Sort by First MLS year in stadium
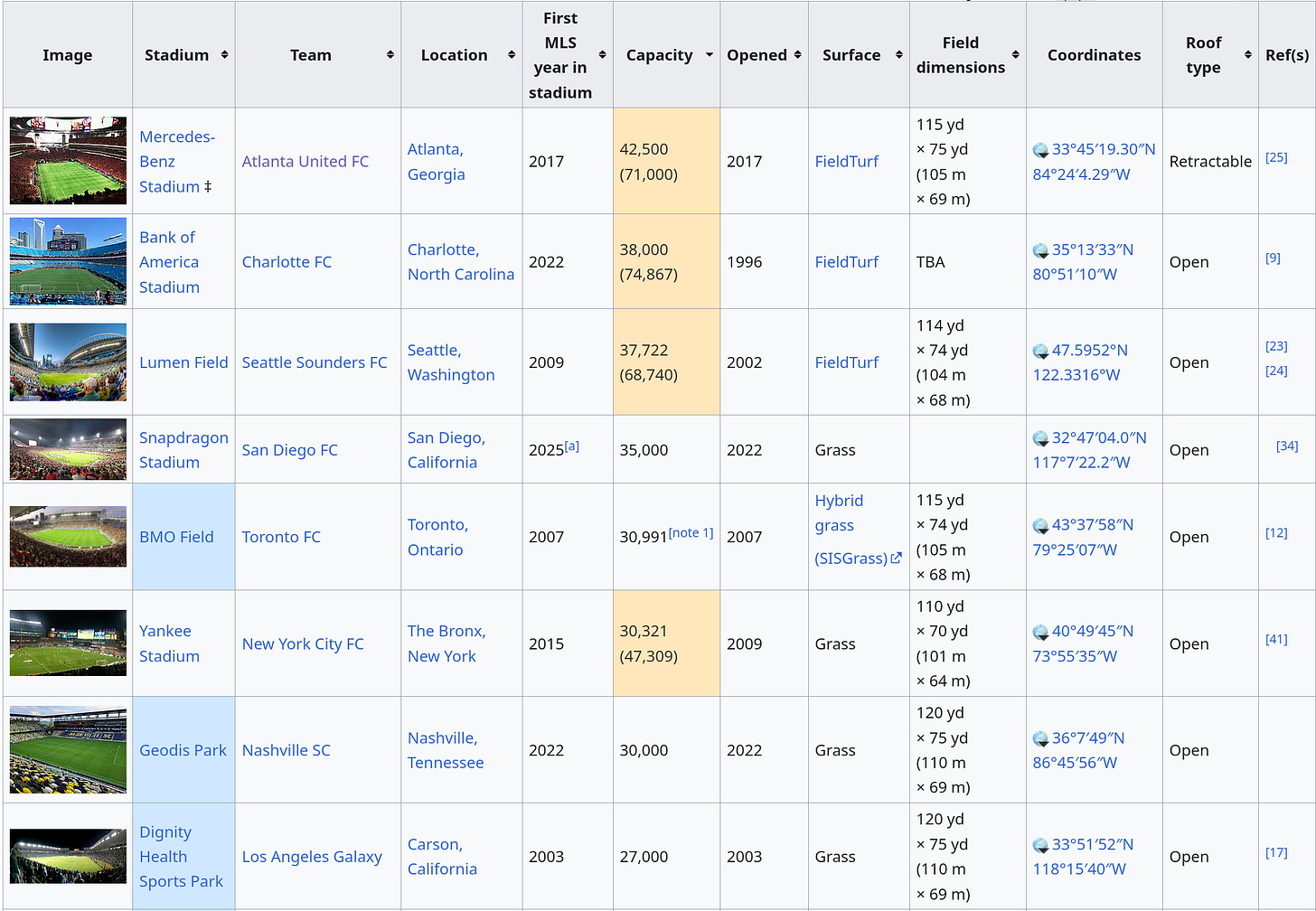Viewport: 1316px width, 911px height. pyautogui.click(x=603, y=55)
